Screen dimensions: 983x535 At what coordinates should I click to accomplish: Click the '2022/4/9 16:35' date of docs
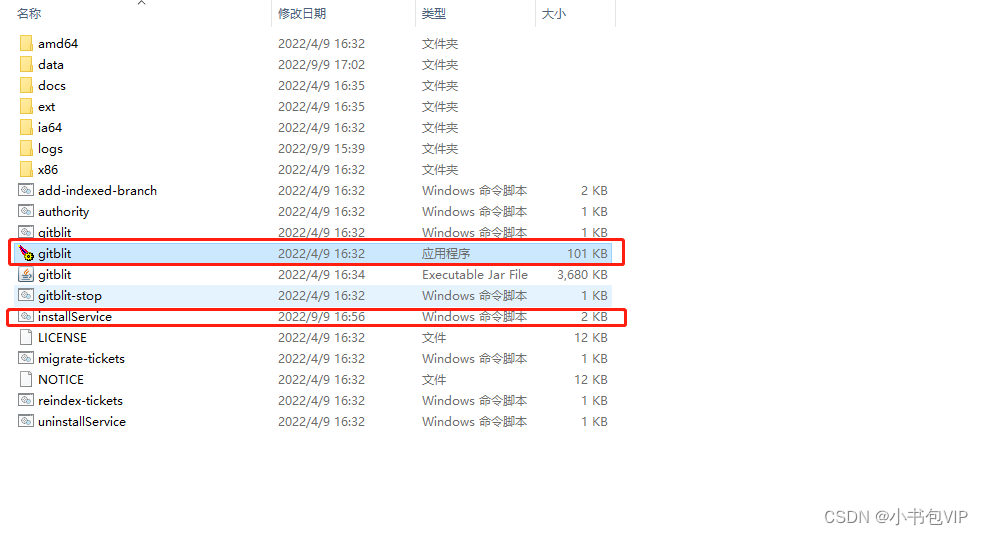pyautogui.click(x=321, y=85)
